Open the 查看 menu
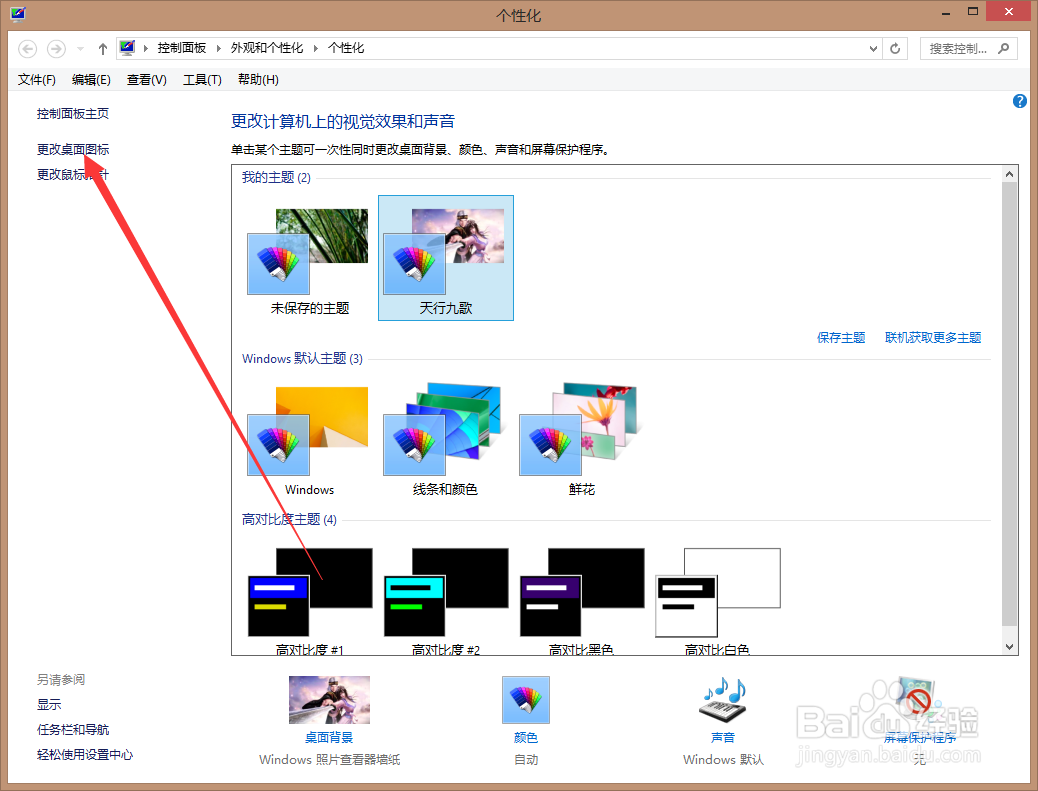This screenshot has height=791, width=1038. 146,79
